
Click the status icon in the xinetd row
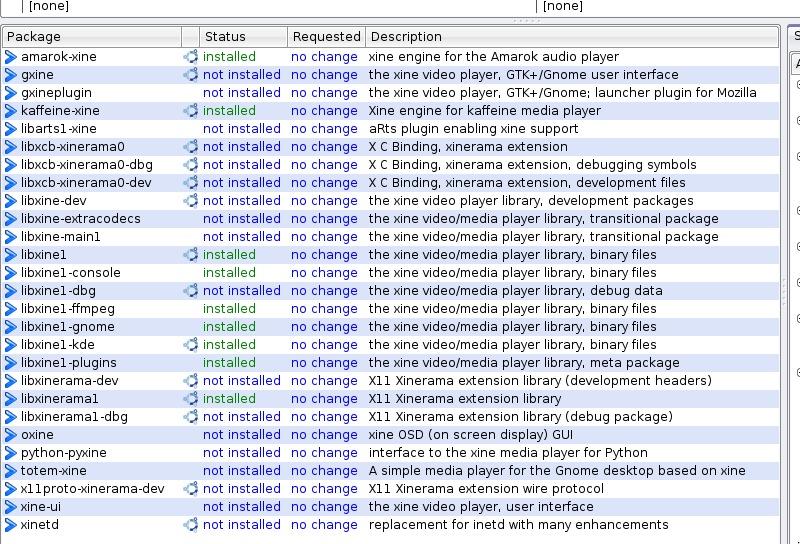pyautogui.click(x=190, y=525)
